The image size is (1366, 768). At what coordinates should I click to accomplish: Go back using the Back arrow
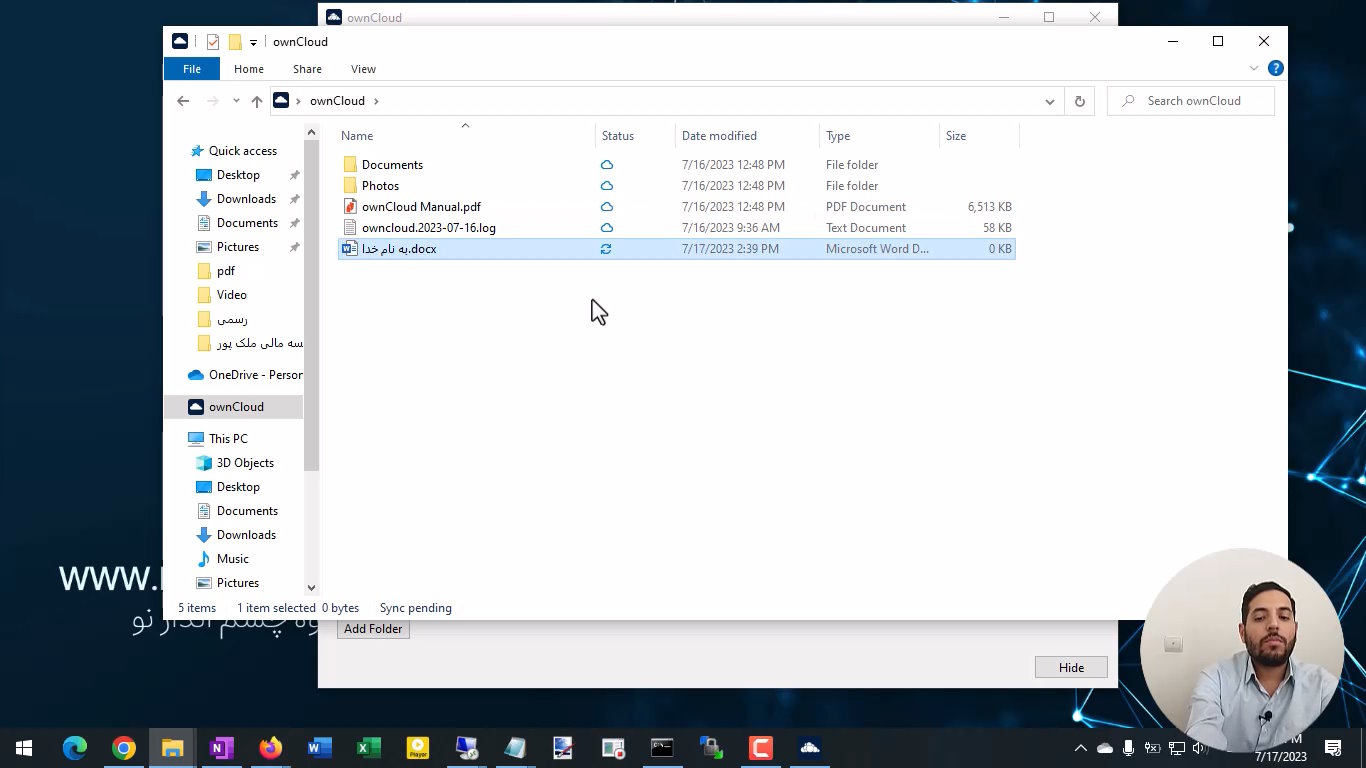coord(183,101)
